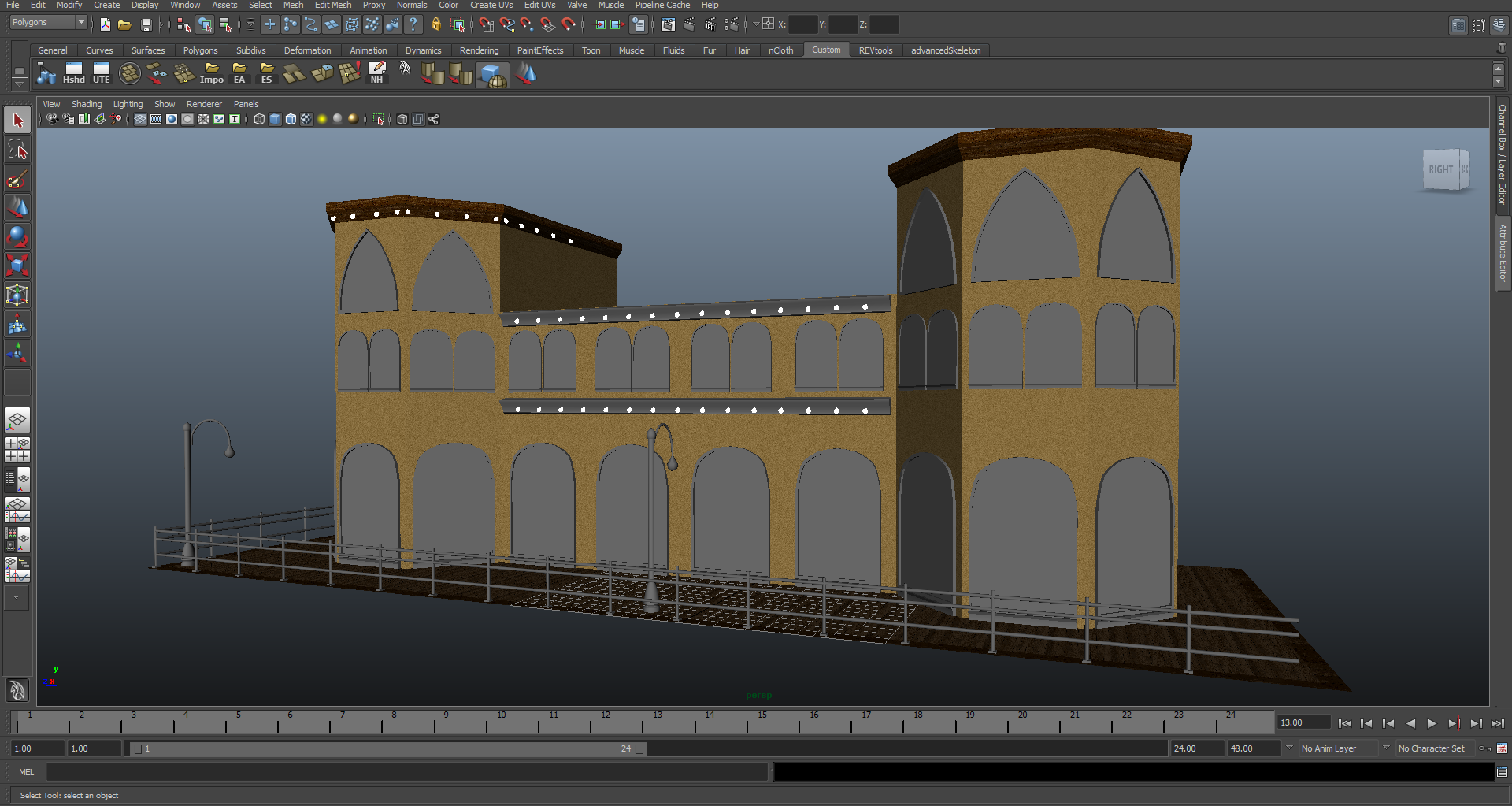Pick the Scale tool
Image resolution: width=1512 pixels, height=806 pixels.
[x=17, y=266]
